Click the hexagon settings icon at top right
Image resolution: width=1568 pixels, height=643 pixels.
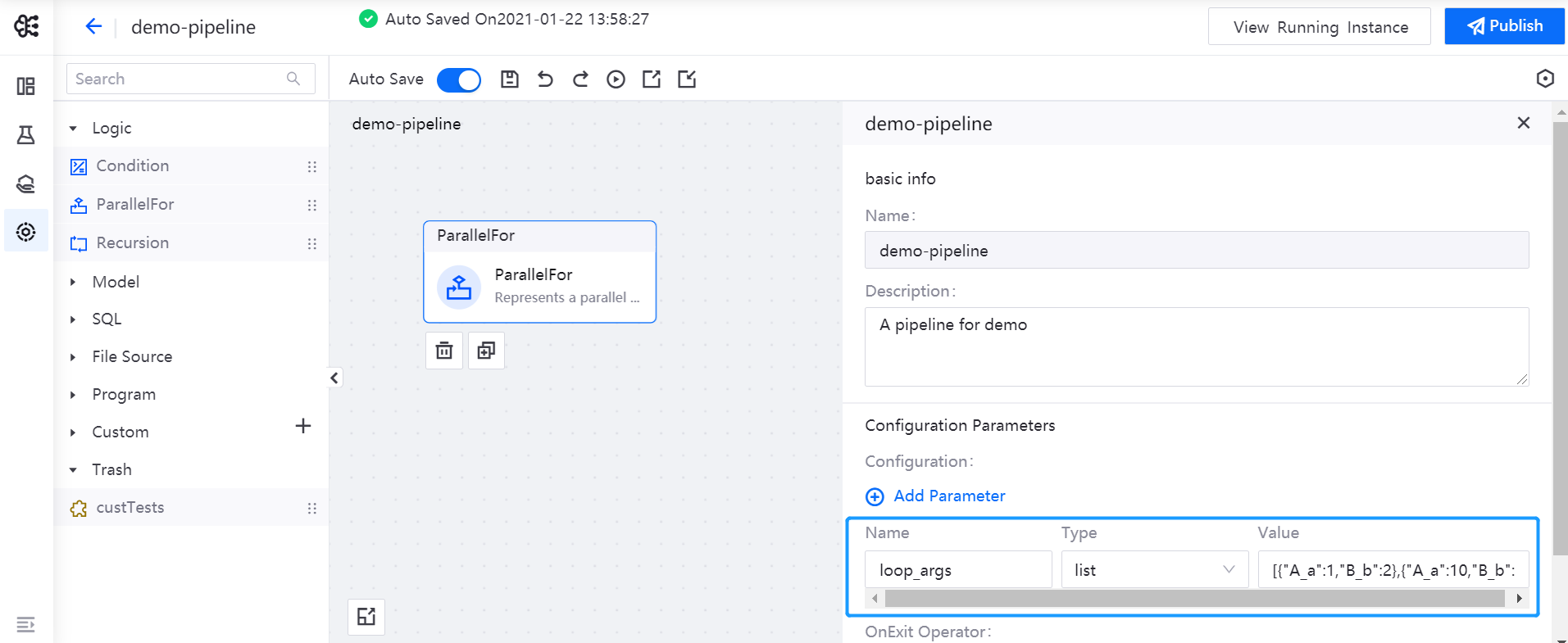pos(1545,79)
